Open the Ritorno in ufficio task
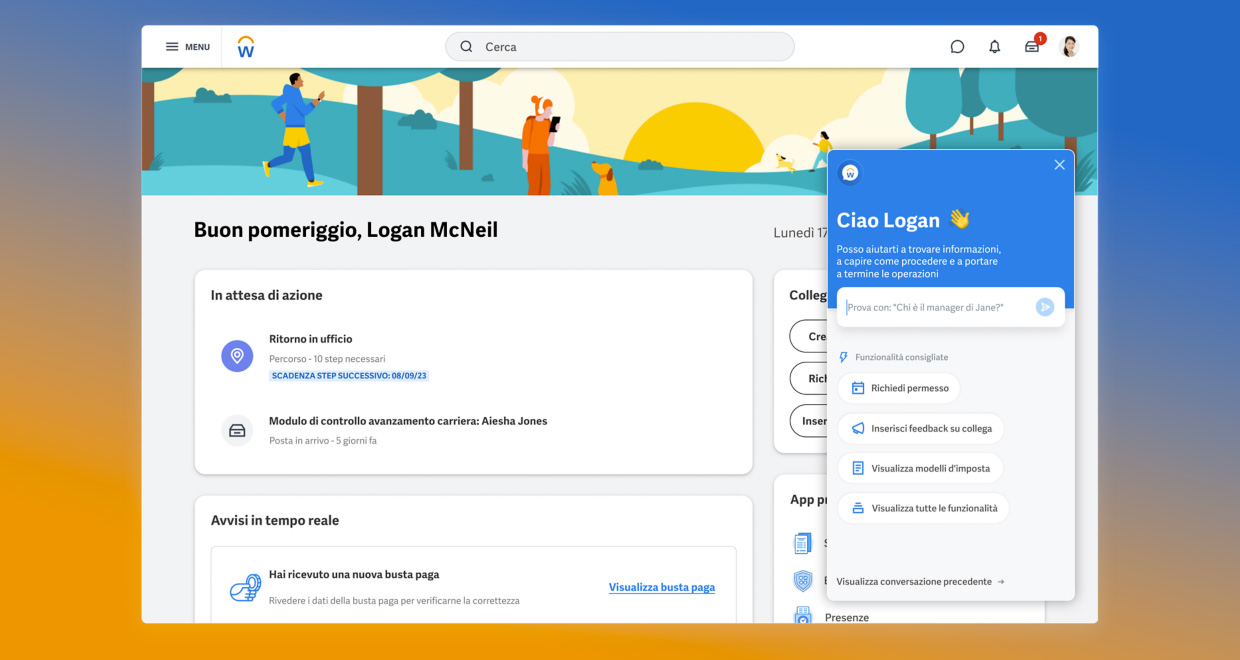This screenshot has width=1240, height=660. click(311, 339)
